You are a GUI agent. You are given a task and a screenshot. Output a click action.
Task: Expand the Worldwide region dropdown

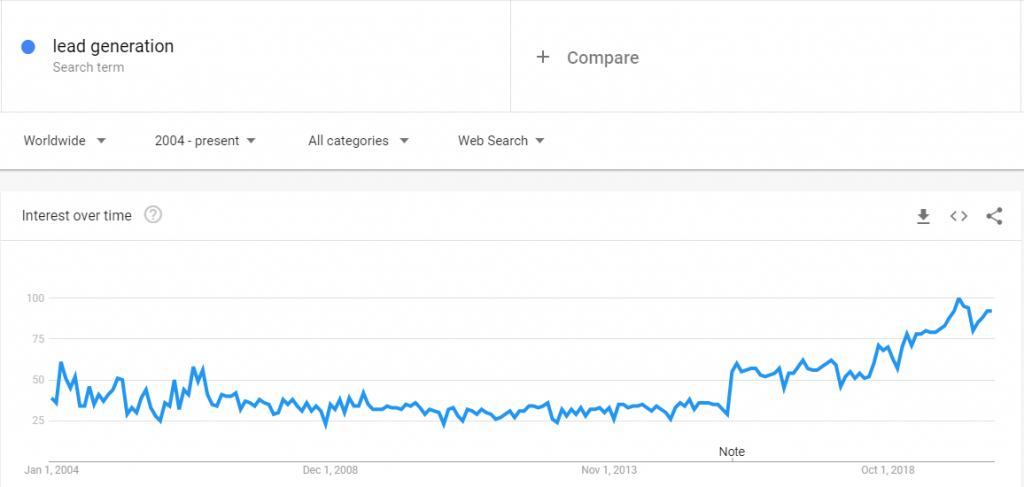[65, 140]
